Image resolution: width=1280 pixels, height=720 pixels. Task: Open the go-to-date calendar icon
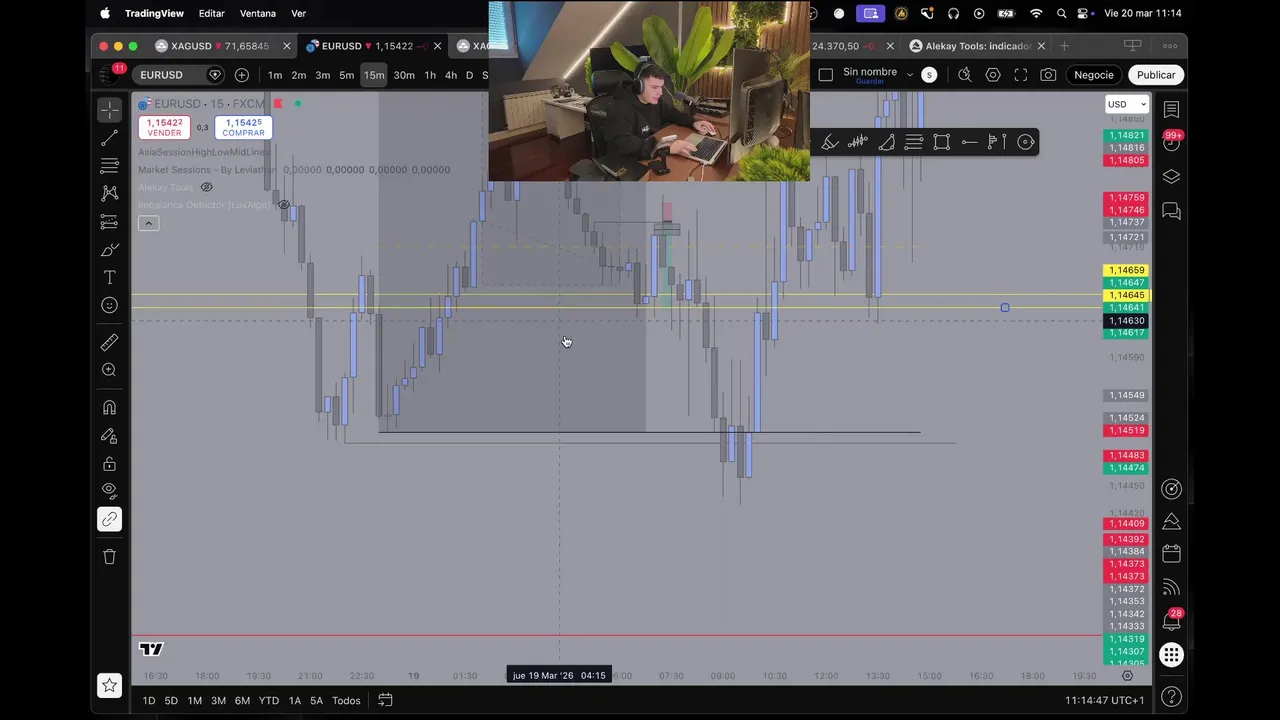coord(385,700)
